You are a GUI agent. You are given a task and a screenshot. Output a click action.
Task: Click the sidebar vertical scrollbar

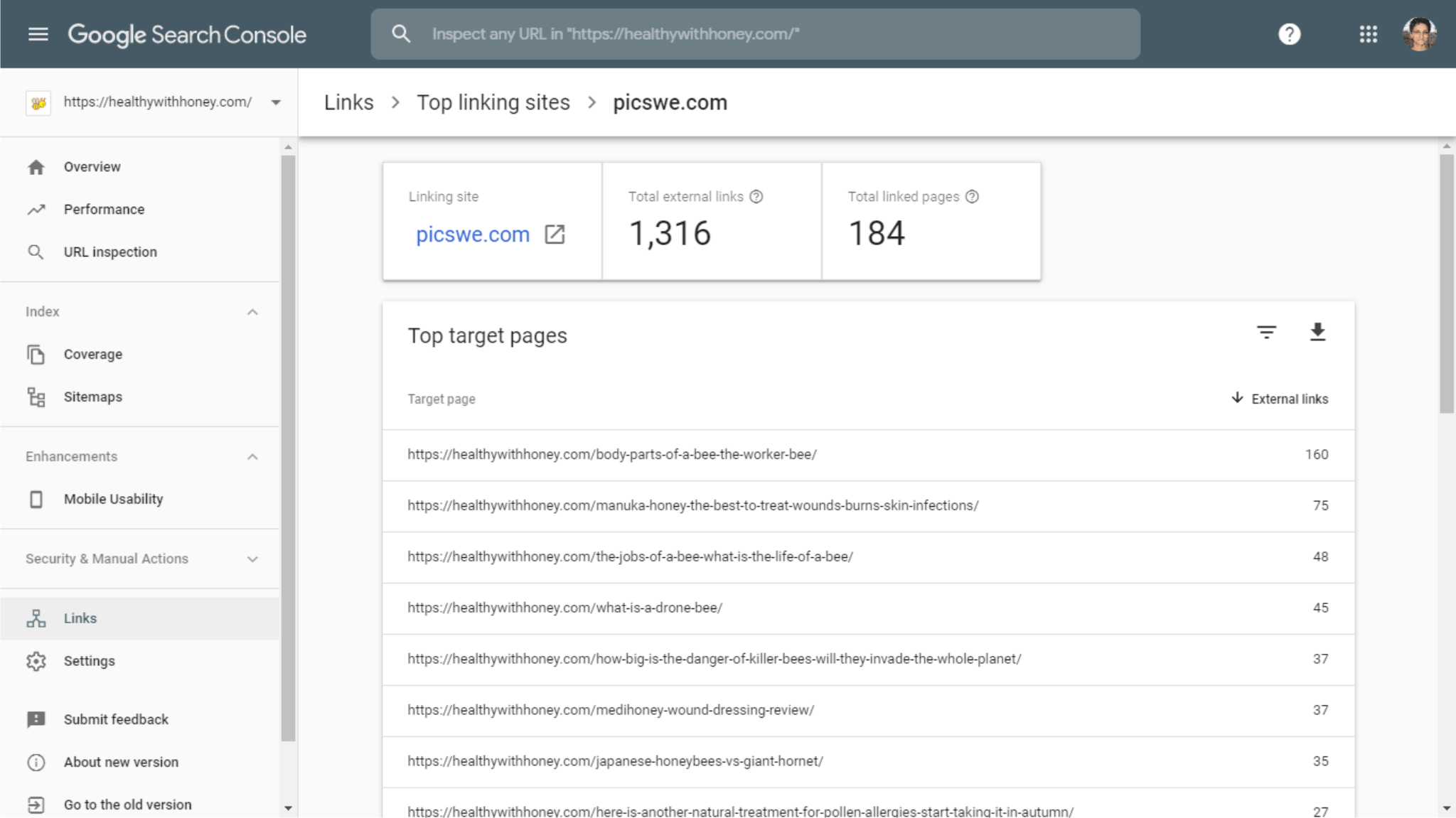coord(288,448)
